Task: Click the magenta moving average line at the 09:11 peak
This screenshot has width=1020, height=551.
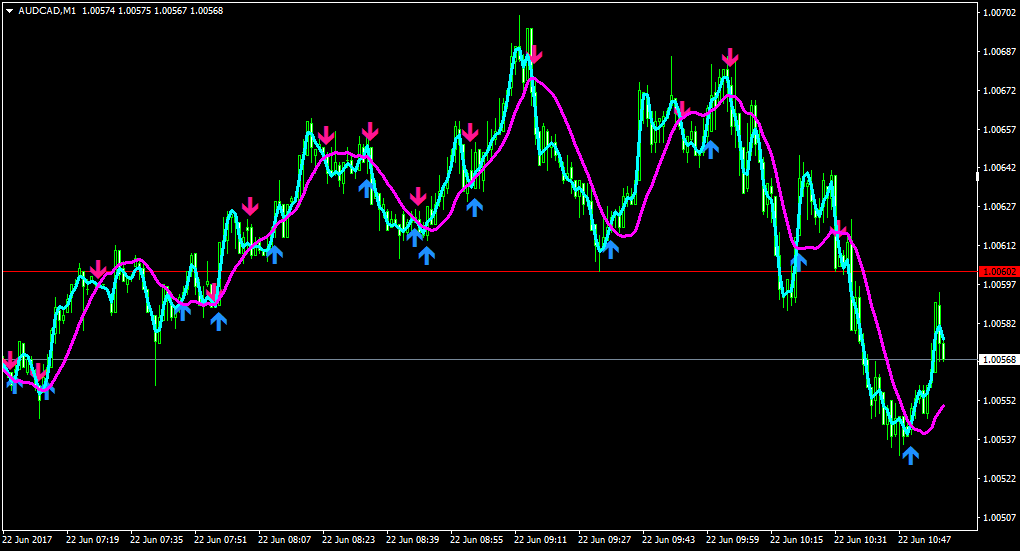Action: click(x=533, y=79)
